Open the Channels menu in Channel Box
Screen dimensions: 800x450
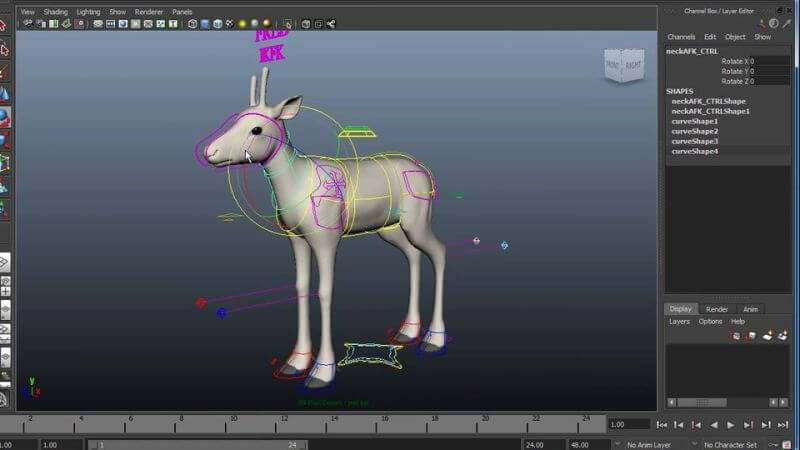pyautogui.click(x=681, y=37)
